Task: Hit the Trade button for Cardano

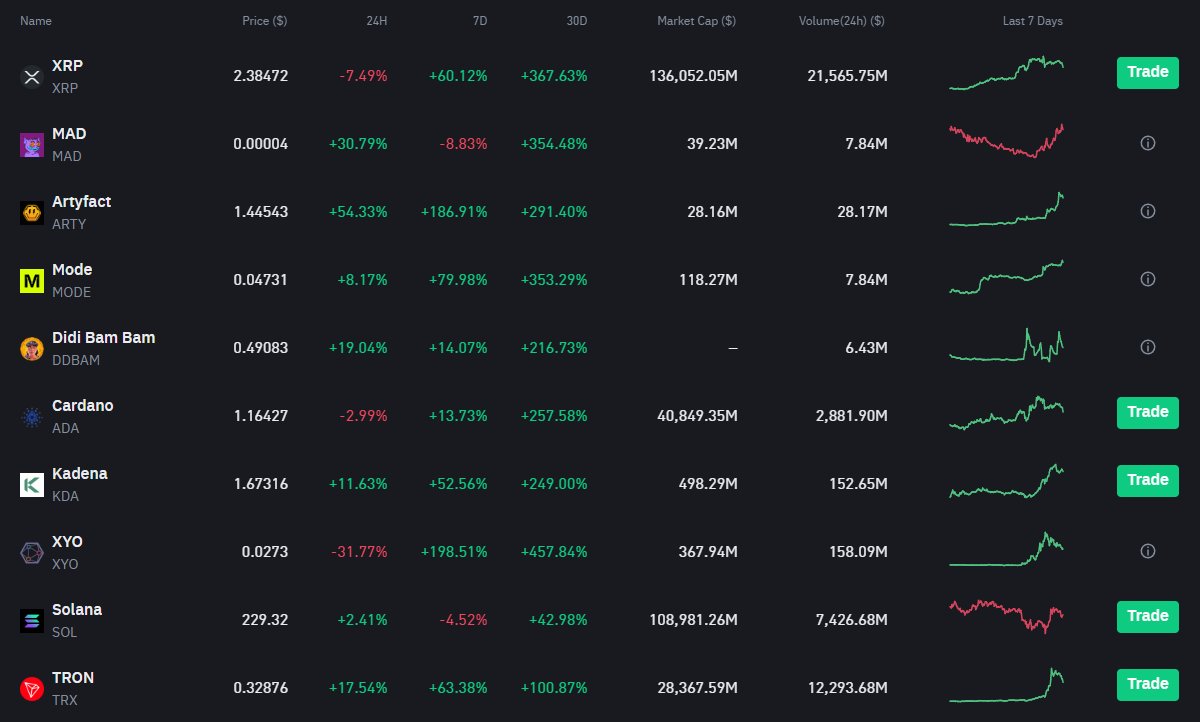Action: 1148,412
